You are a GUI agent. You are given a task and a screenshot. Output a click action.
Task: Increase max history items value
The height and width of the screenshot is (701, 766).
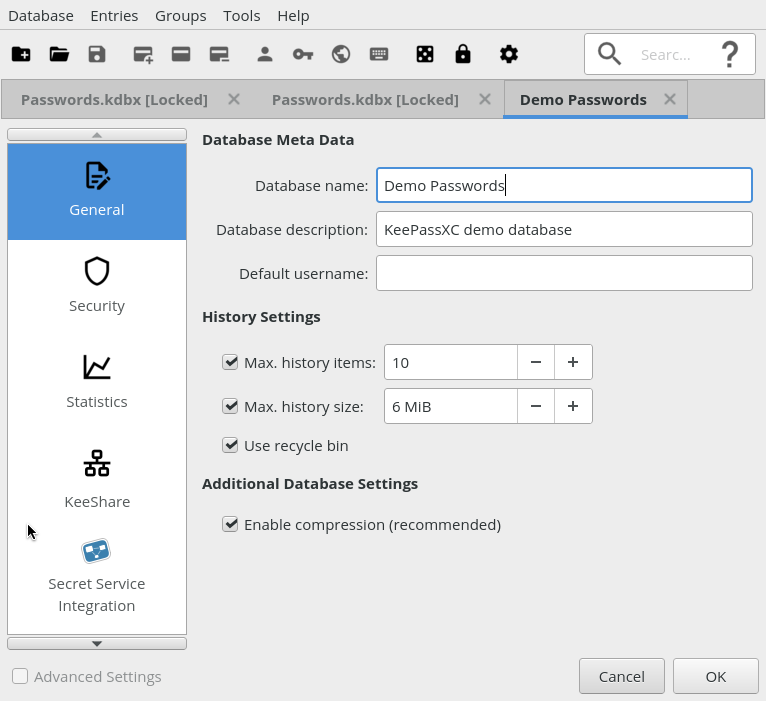point(573,362)
